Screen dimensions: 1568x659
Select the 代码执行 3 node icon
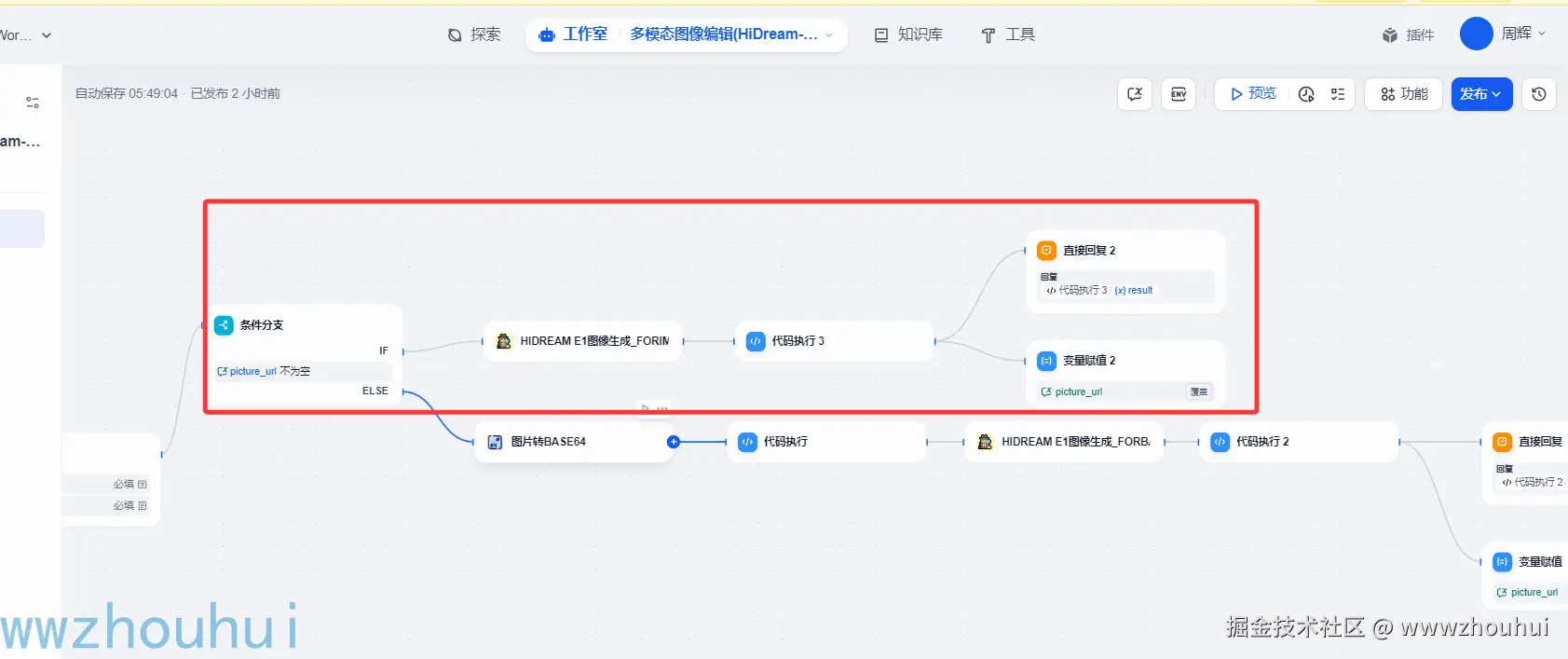pos(756,341)
